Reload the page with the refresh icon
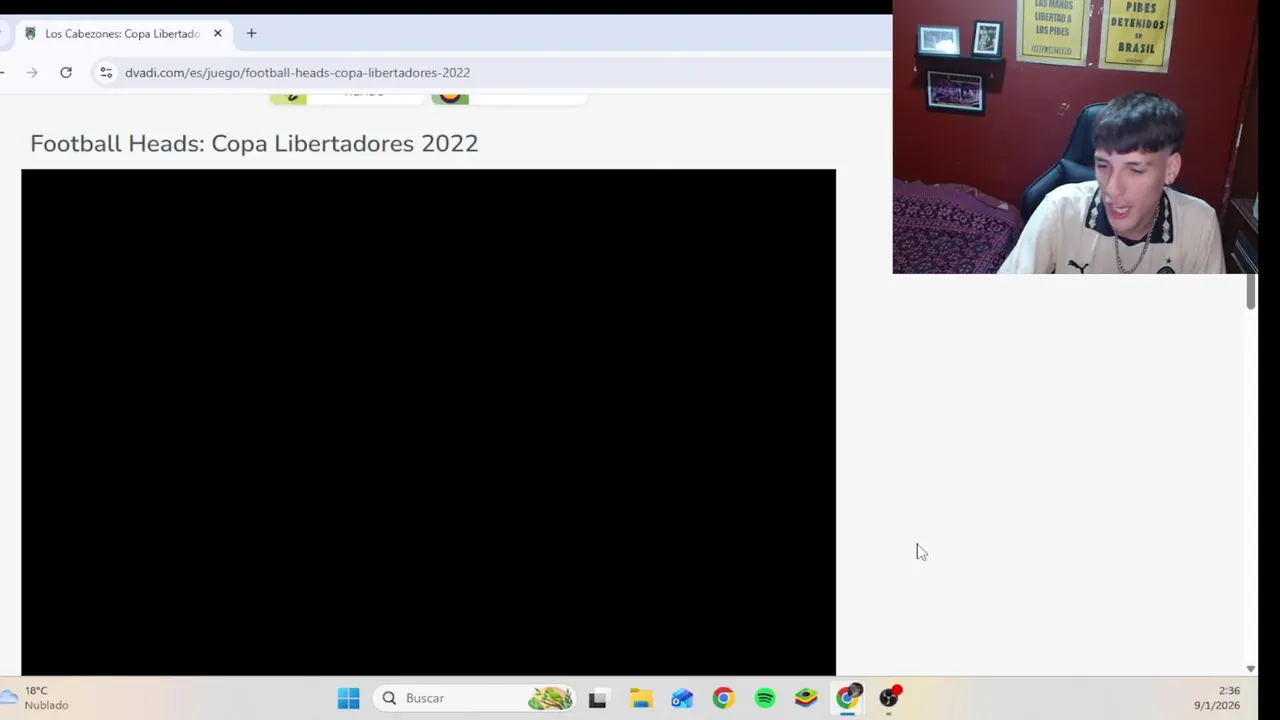Screen dimensions: 1280x720 coord(66,72)
